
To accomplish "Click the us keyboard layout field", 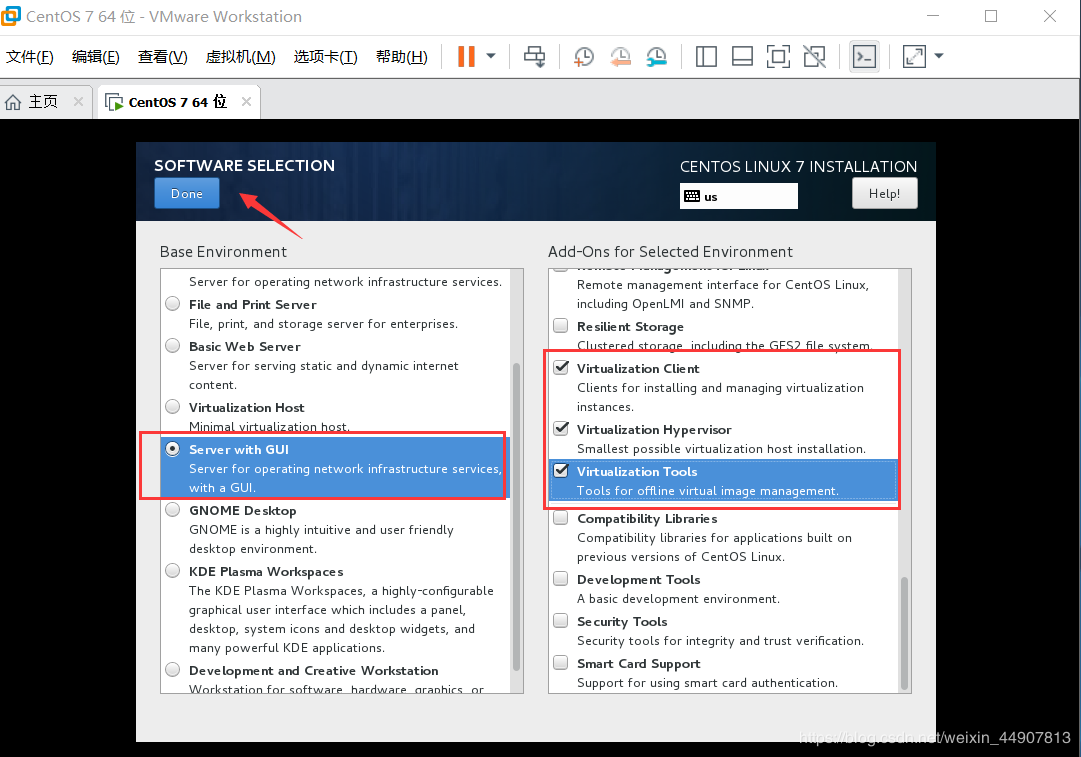I will (x=738, y=196).
